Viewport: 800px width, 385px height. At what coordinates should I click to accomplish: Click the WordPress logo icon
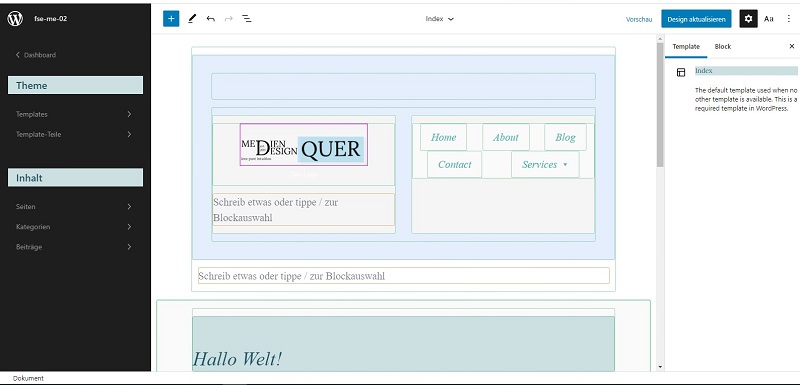pos(15,19)
